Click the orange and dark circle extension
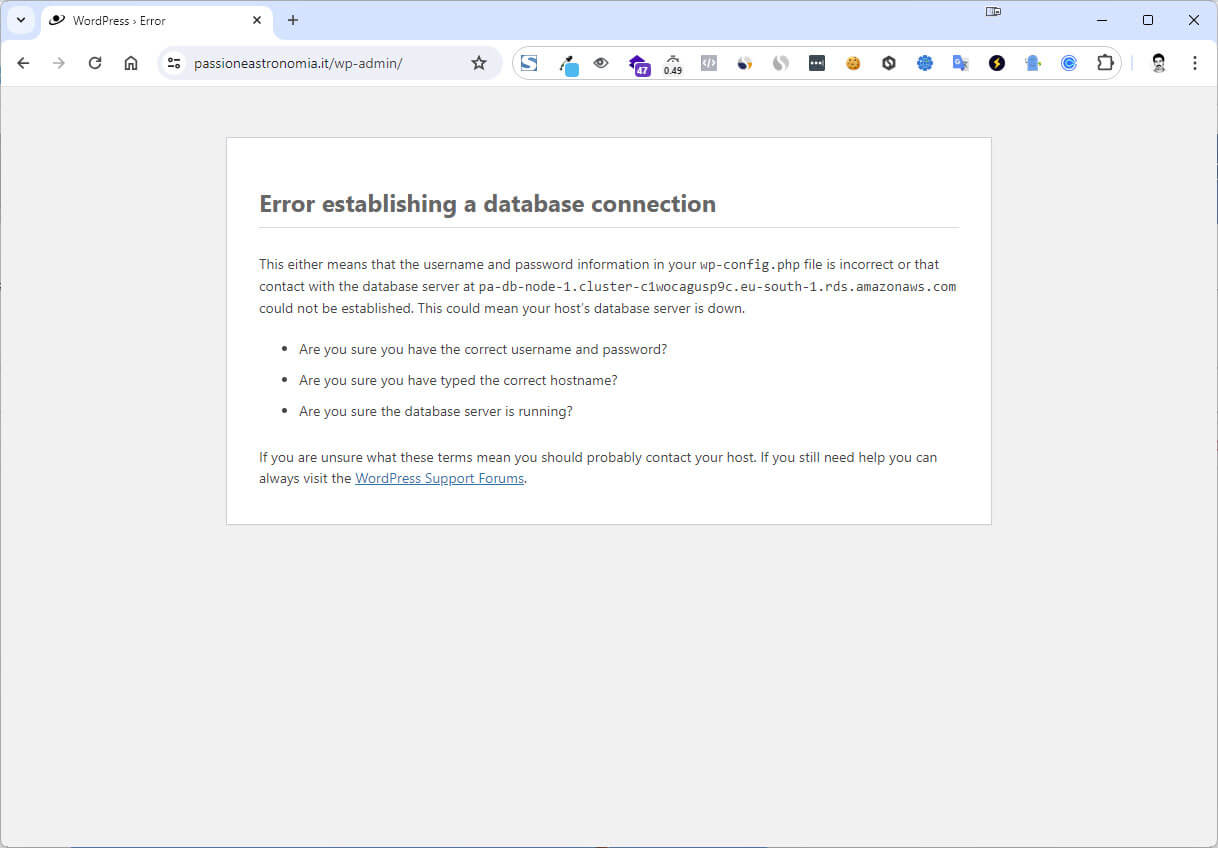This screenshot has width=1218, height=848. click(x=745, y=63)
